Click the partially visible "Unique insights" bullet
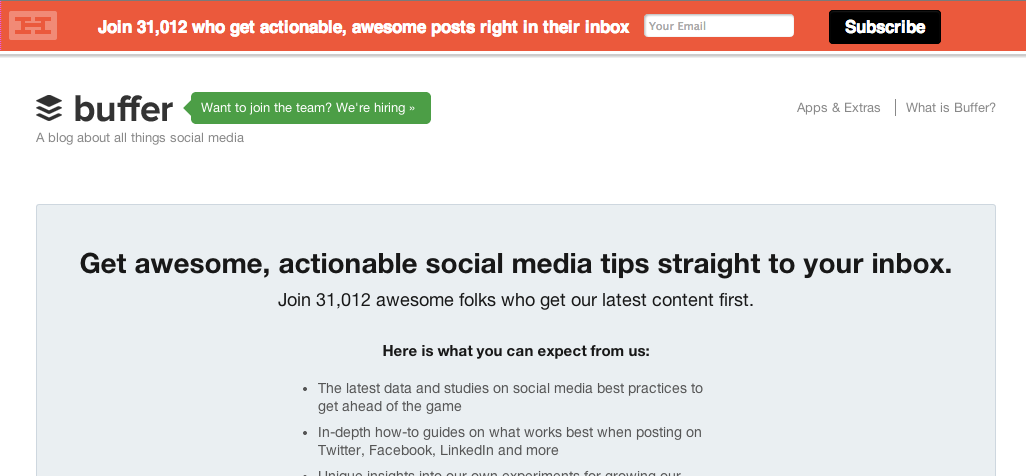 click(x=500, y=472)
